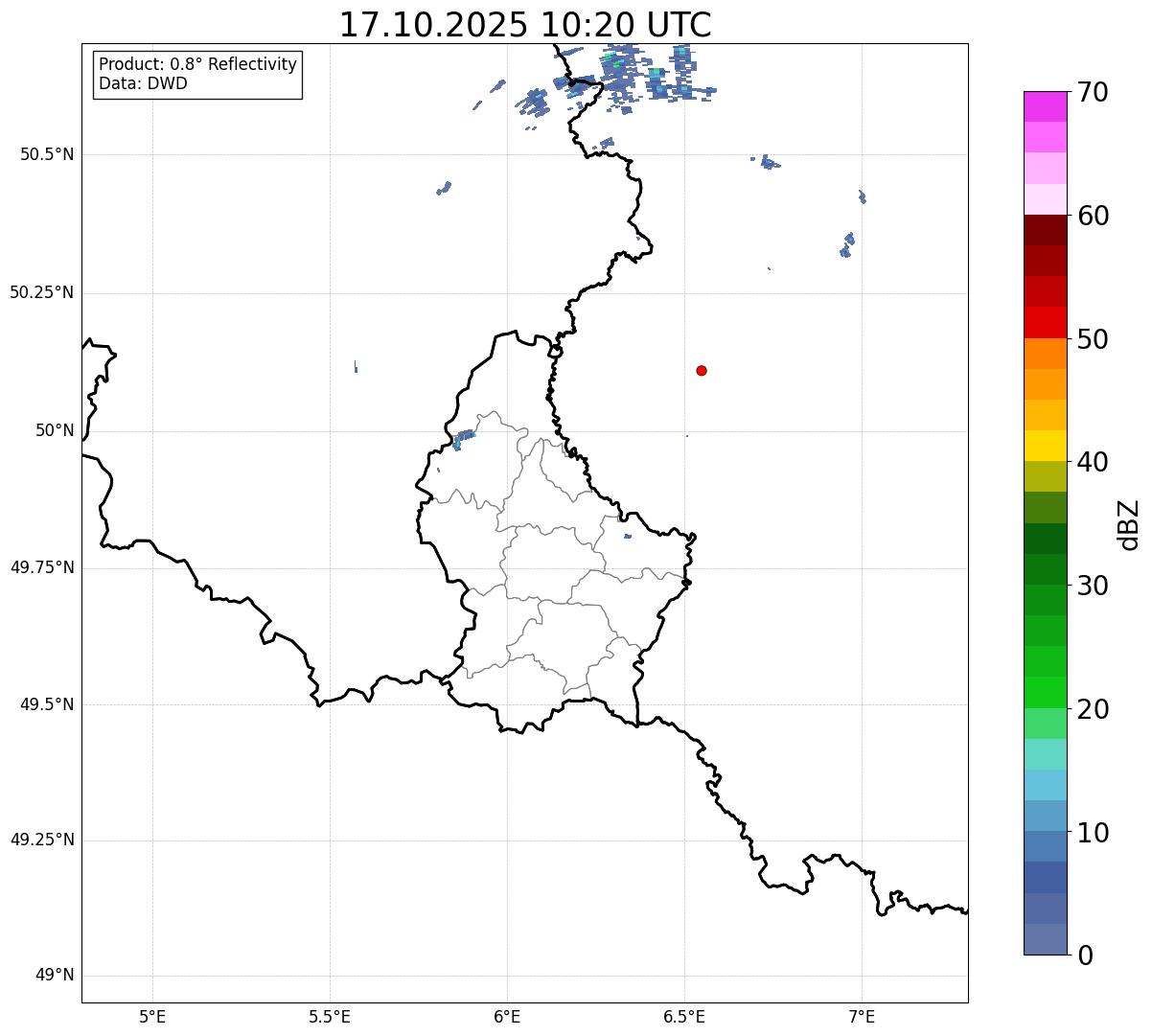The width and height of the screenshot is (1152, 1036).
Task: Click the "6.5°E" longitude axis label
Action: pyautogui.click(x=684, y=1016)
